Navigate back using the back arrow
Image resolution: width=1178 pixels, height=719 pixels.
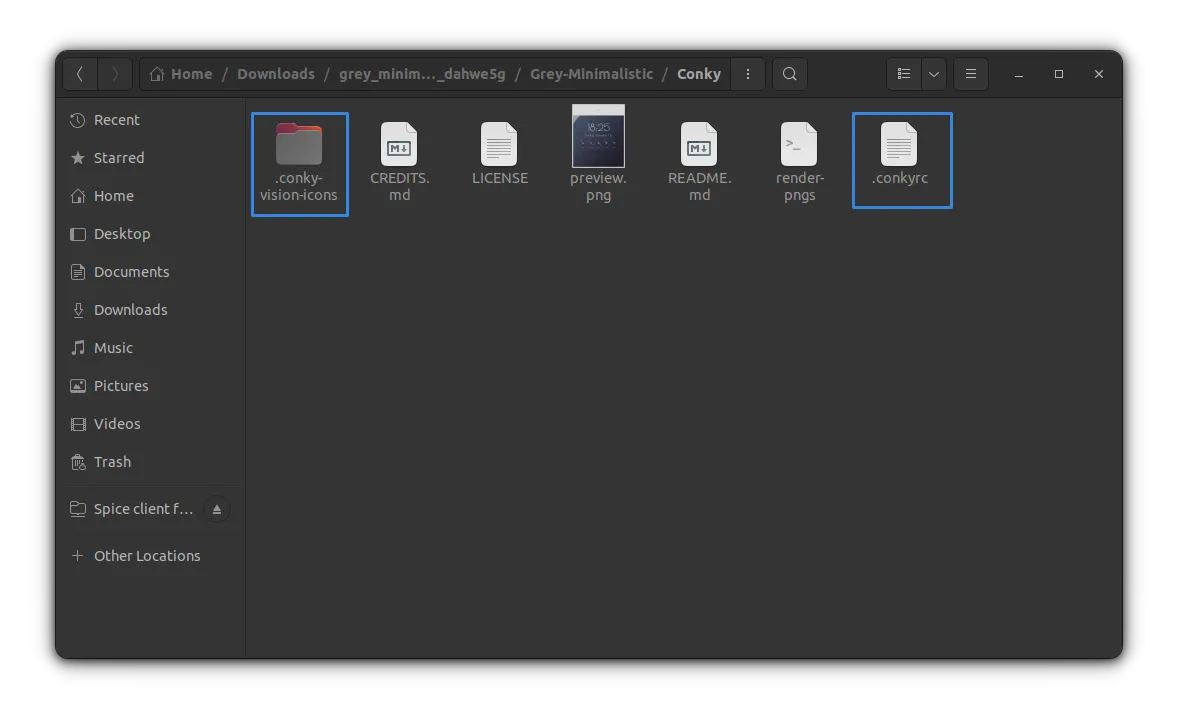point(80,73)
